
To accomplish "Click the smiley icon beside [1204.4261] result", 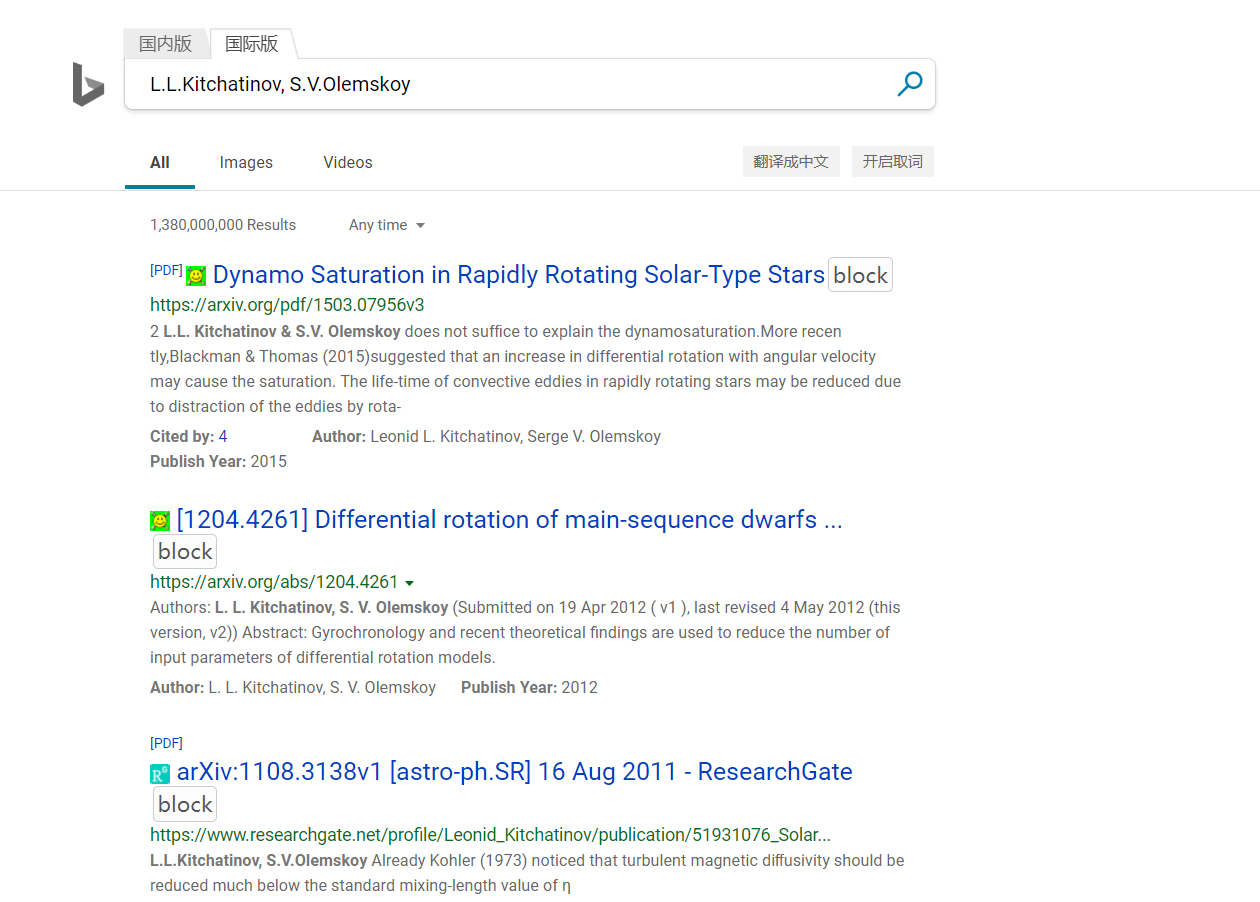I will (160, 521).
